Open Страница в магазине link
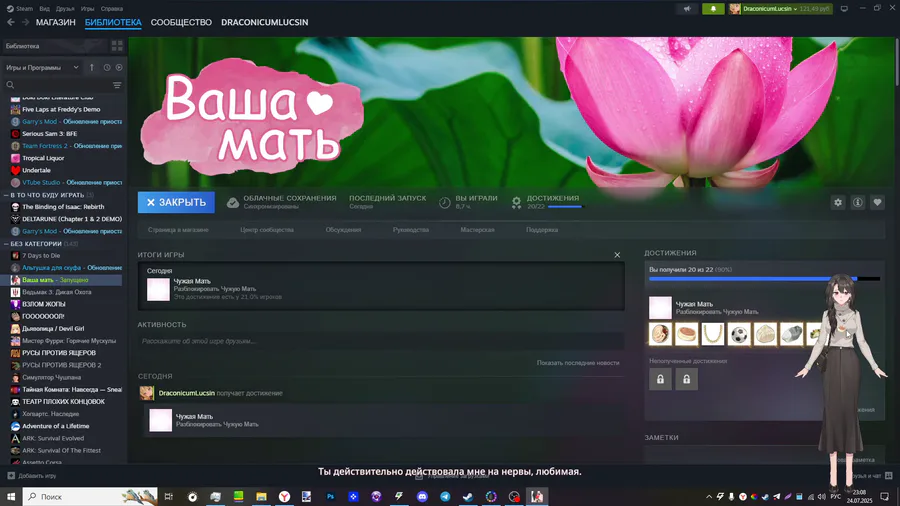Image resolution: width=900 pixels, height=506 pixels. pyautogui.click(x=178, y=229)
